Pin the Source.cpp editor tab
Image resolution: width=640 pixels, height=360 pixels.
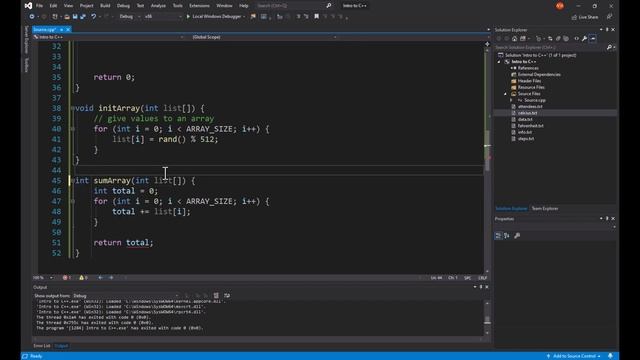point(62,29)
